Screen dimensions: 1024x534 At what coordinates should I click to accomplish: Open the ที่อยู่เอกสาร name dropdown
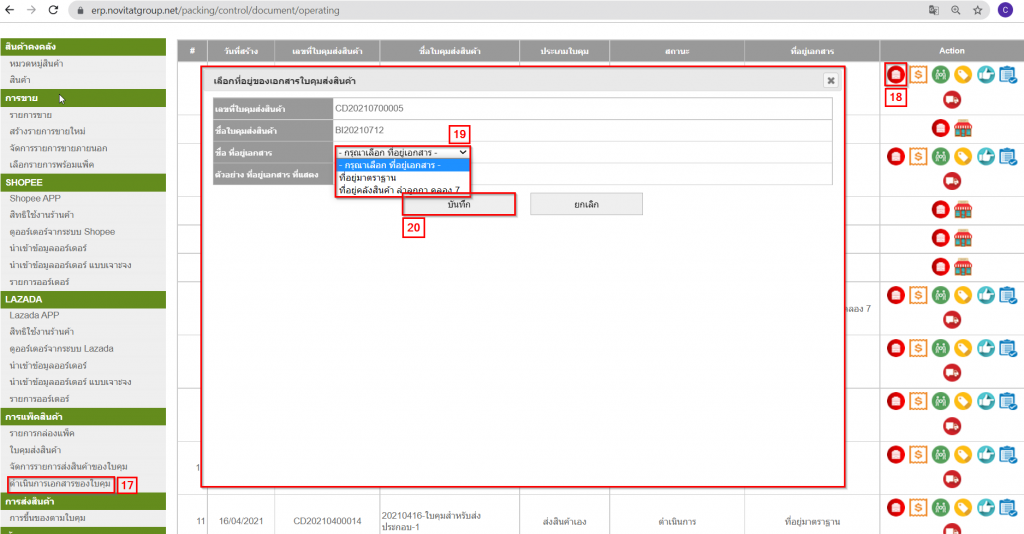(403, 152)
